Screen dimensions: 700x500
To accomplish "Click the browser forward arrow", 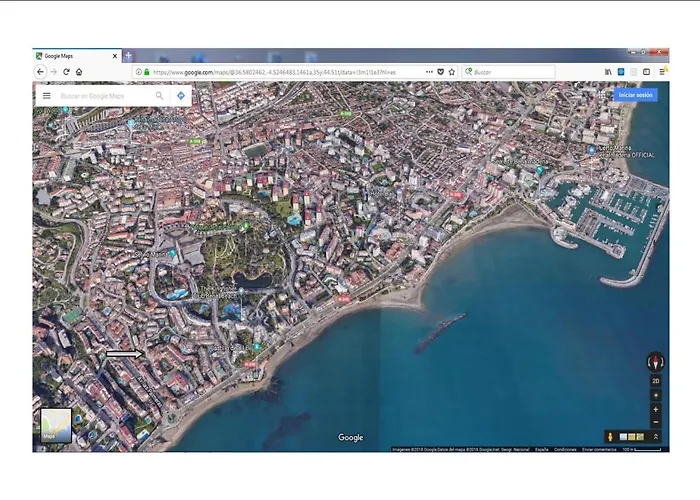I will coord(54,71).
